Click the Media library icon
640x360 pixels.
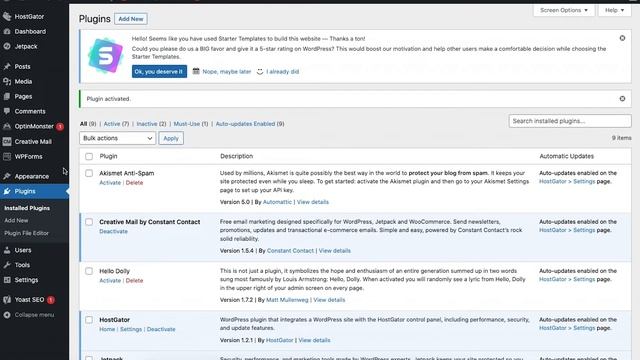pos(7,81)
